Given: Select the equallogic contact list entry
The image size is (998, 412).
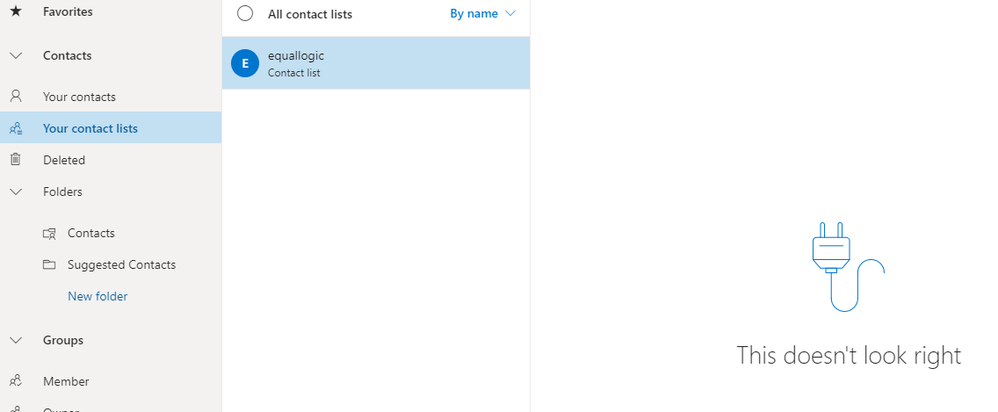Looking at the screenshot, I should coord(376,63).
